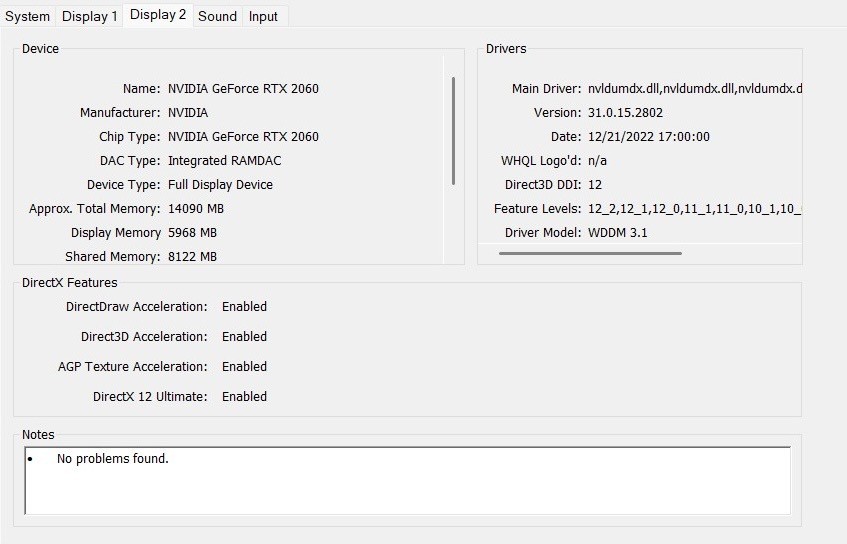Viewport: 847px width, 544px height.
Task: Click the Drivers panel horizontal scrollbar
Action: point(590,253)
